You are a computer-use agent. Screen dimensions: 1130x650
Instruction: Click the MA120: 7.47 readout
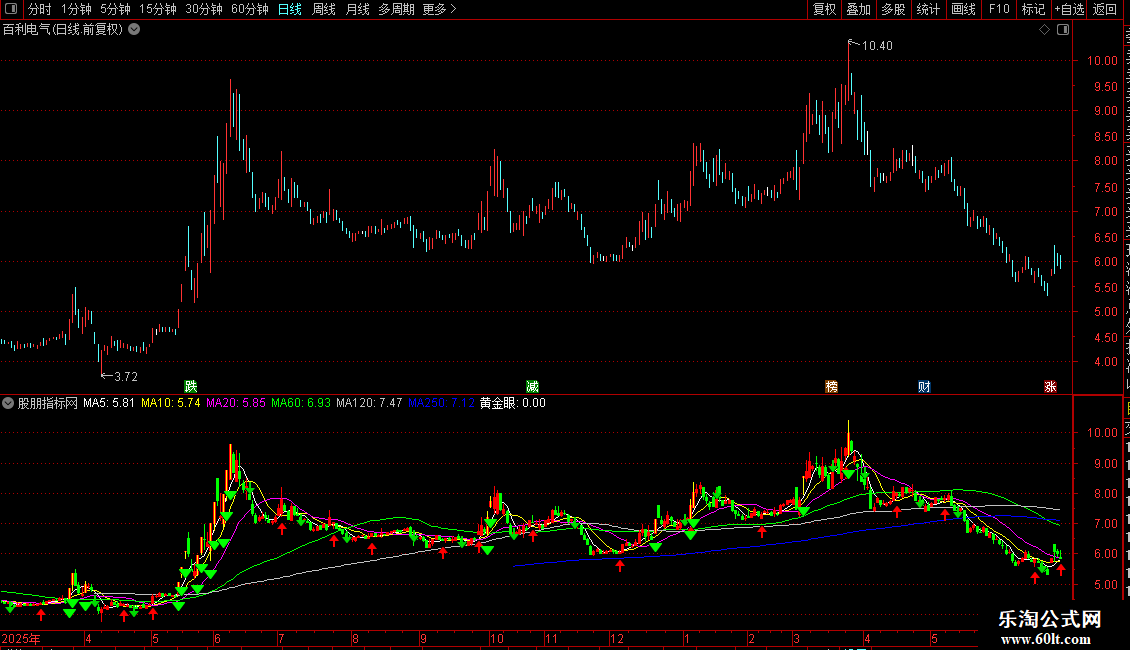coord(369,404)
